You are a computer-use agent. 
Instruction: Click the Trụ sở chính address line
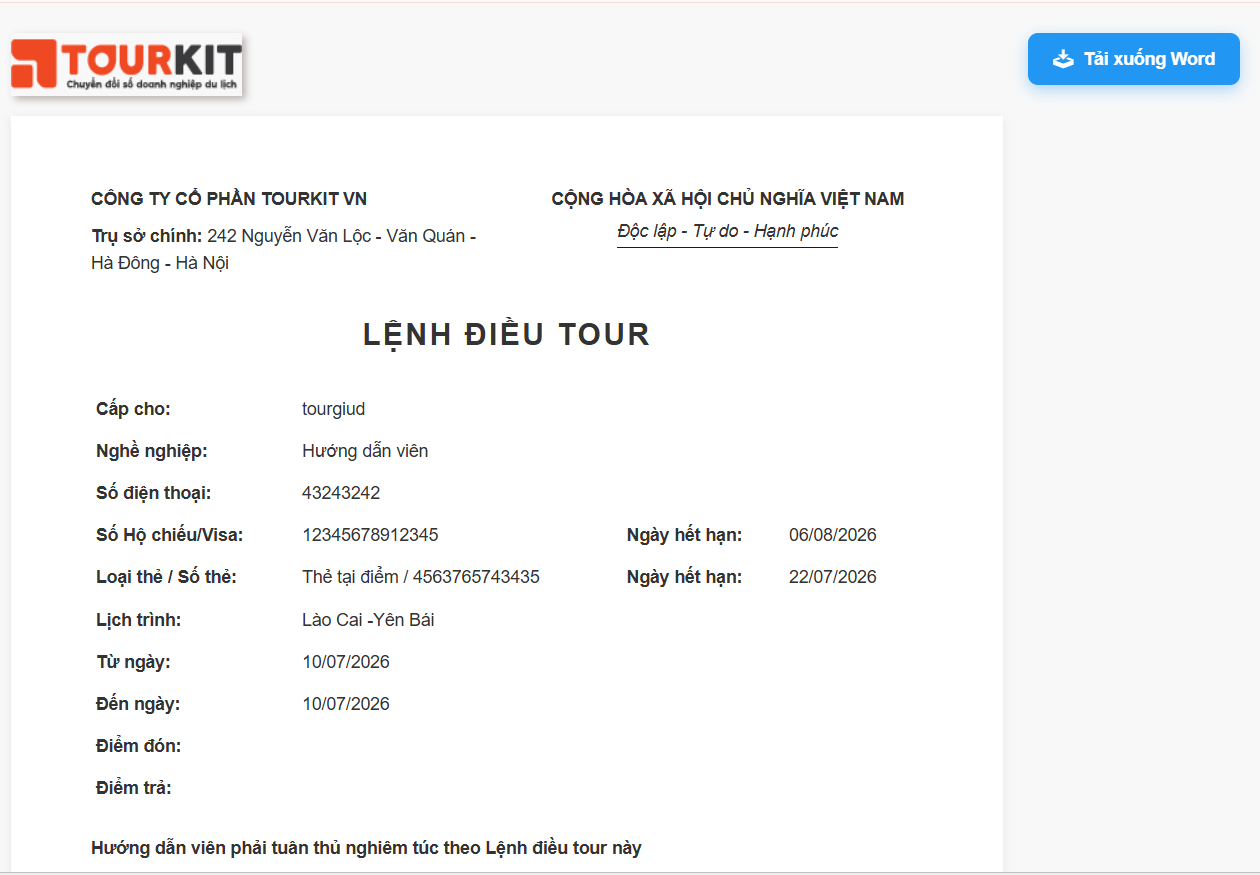[x=283, y=250]
